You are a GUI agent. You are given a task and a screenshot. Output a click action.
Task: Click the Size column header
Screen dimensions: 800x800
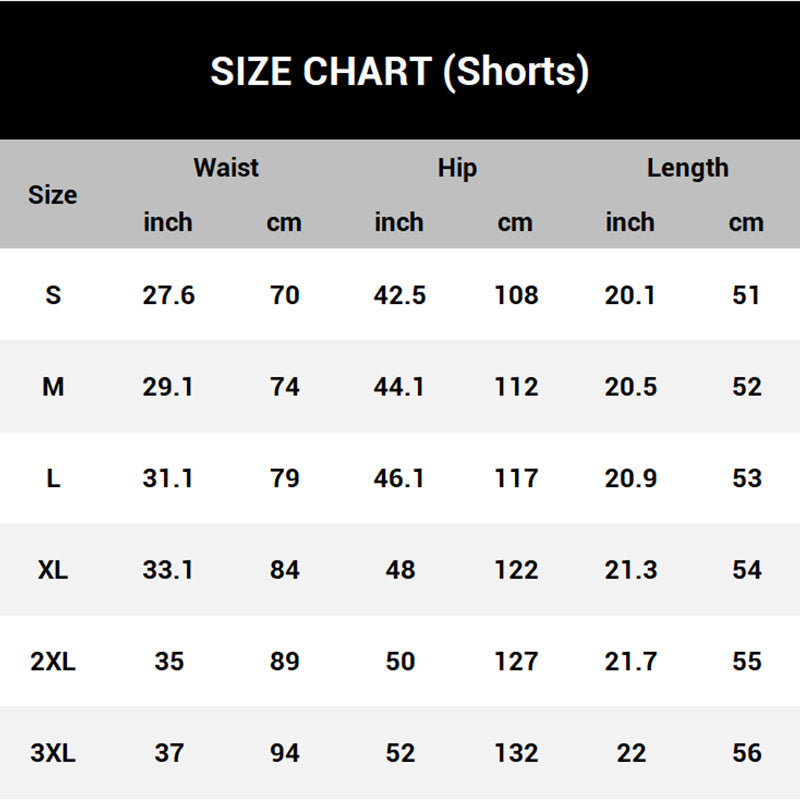pos(52,195)
